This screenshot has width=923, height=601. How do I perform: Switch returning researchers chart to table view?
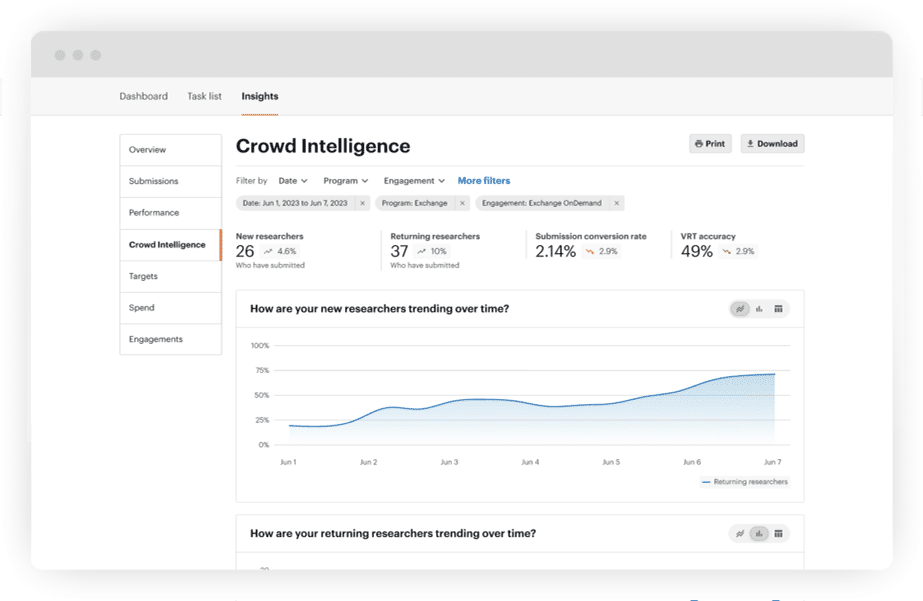(778, 534)
